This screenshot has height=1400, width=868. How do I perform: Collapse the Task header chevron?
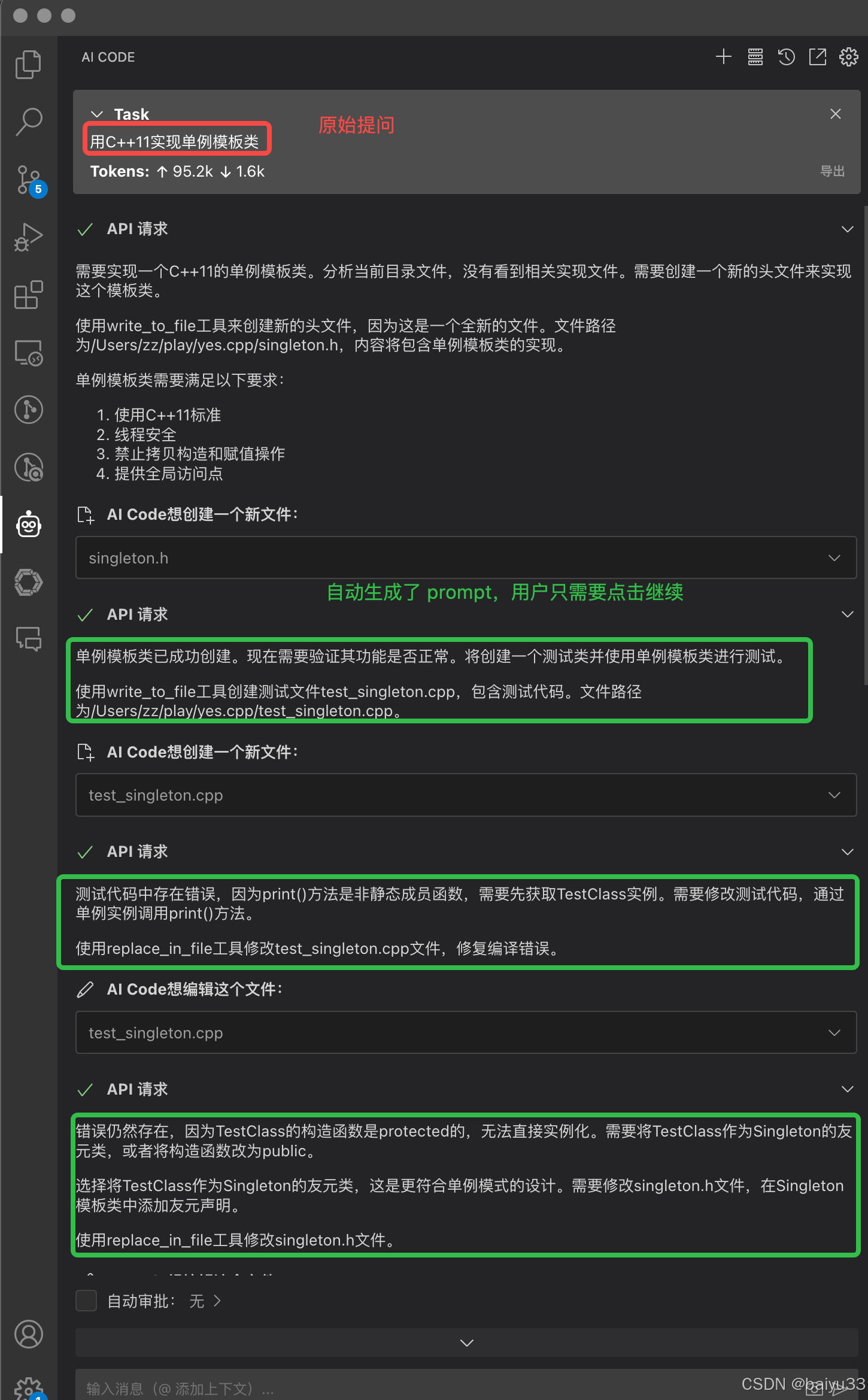tap(97, 114)
